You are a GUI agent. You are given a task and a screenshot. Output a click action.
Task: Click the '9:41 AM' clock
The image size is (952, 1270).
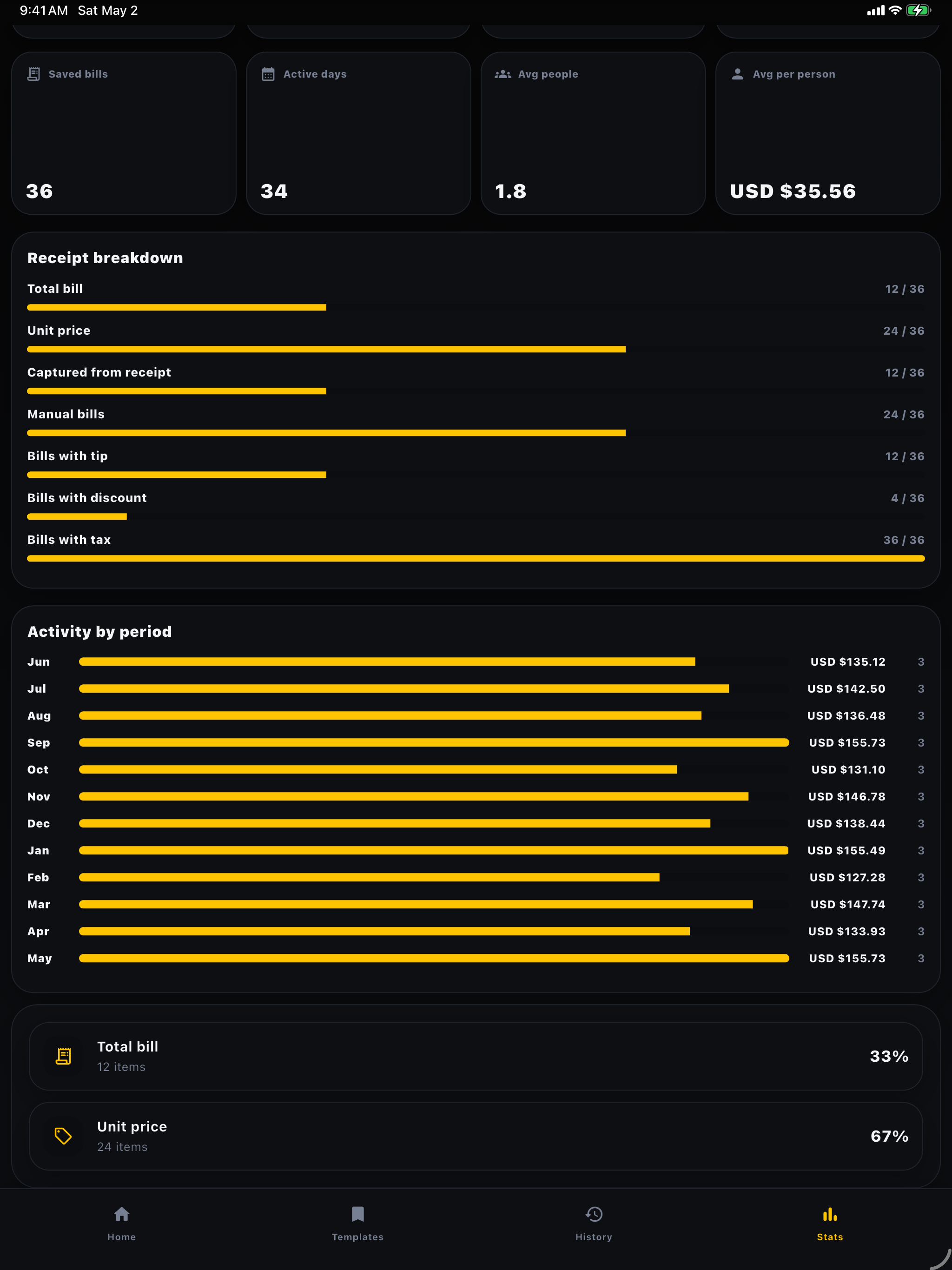[x=44, y=10]
